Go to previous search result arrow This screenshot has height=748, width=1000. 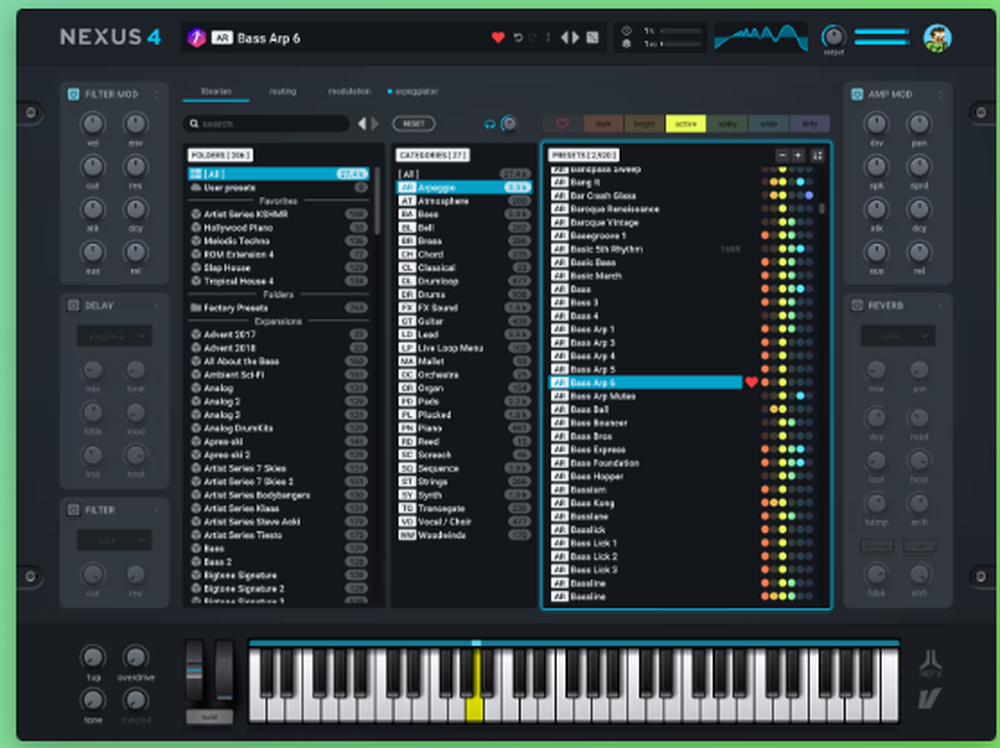click(362, 124)
